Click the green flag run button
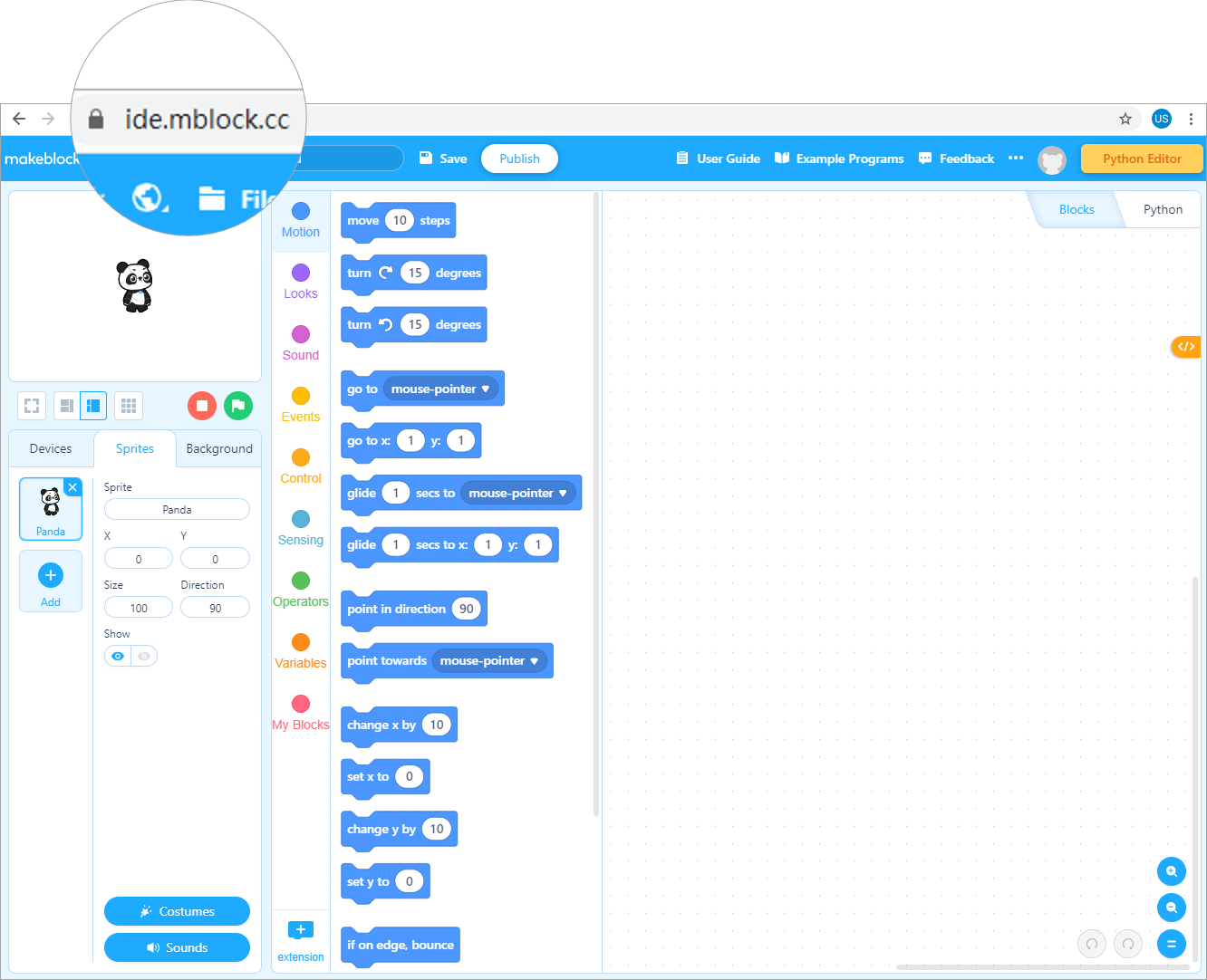The height and width of the screenshot is (980, 1207). point(238,406)
